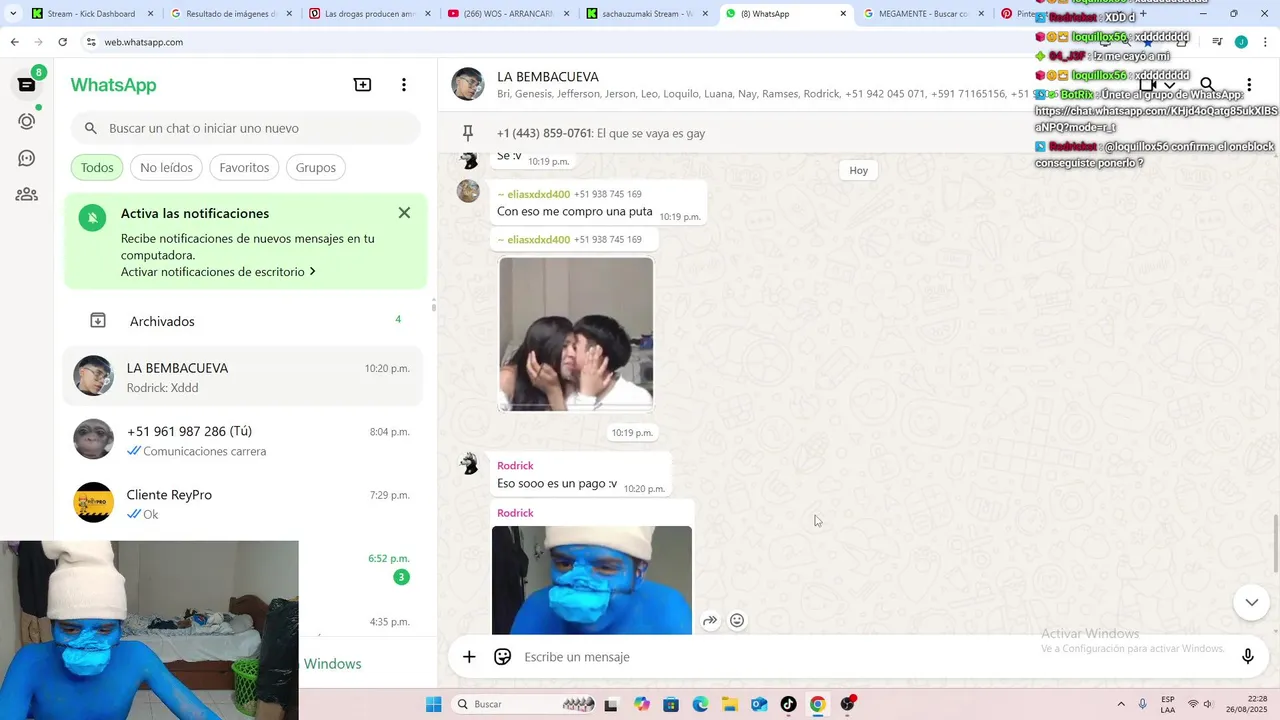Click the LA BEMBACUEVA group avatar in header
Viewport: 1280px width, 720px height.
(468, 85)
